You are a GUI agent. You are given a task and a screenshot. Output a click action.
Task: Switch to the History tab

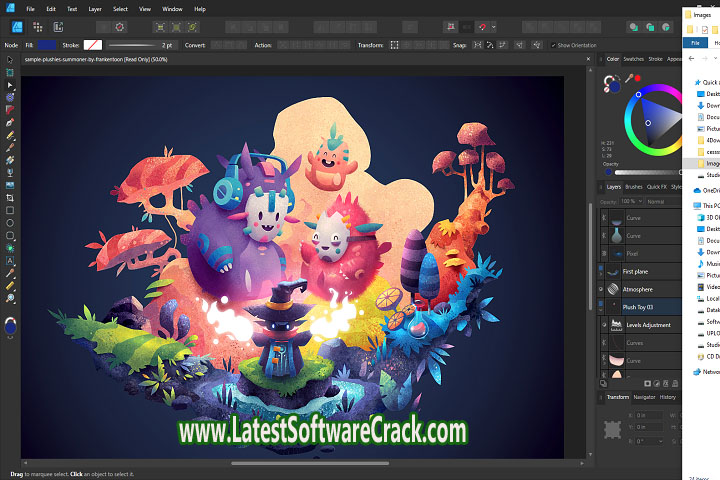[668, 397]
